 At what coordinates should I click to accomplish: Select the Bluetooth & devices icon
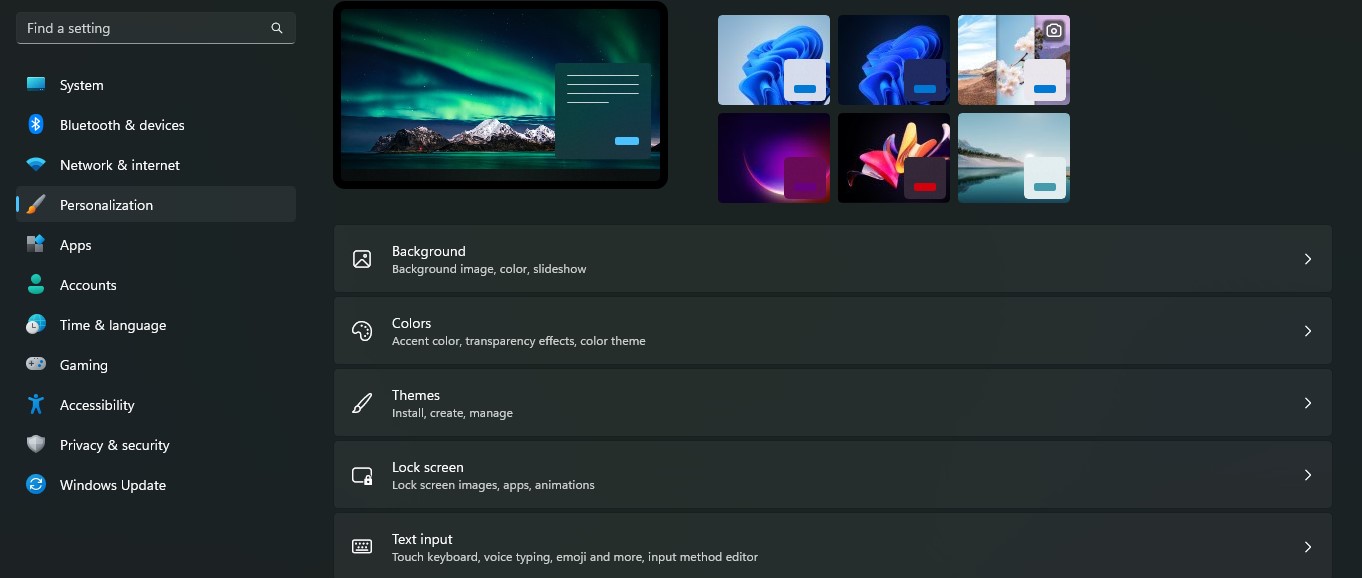pyautogui.click(x=36, y=125)
